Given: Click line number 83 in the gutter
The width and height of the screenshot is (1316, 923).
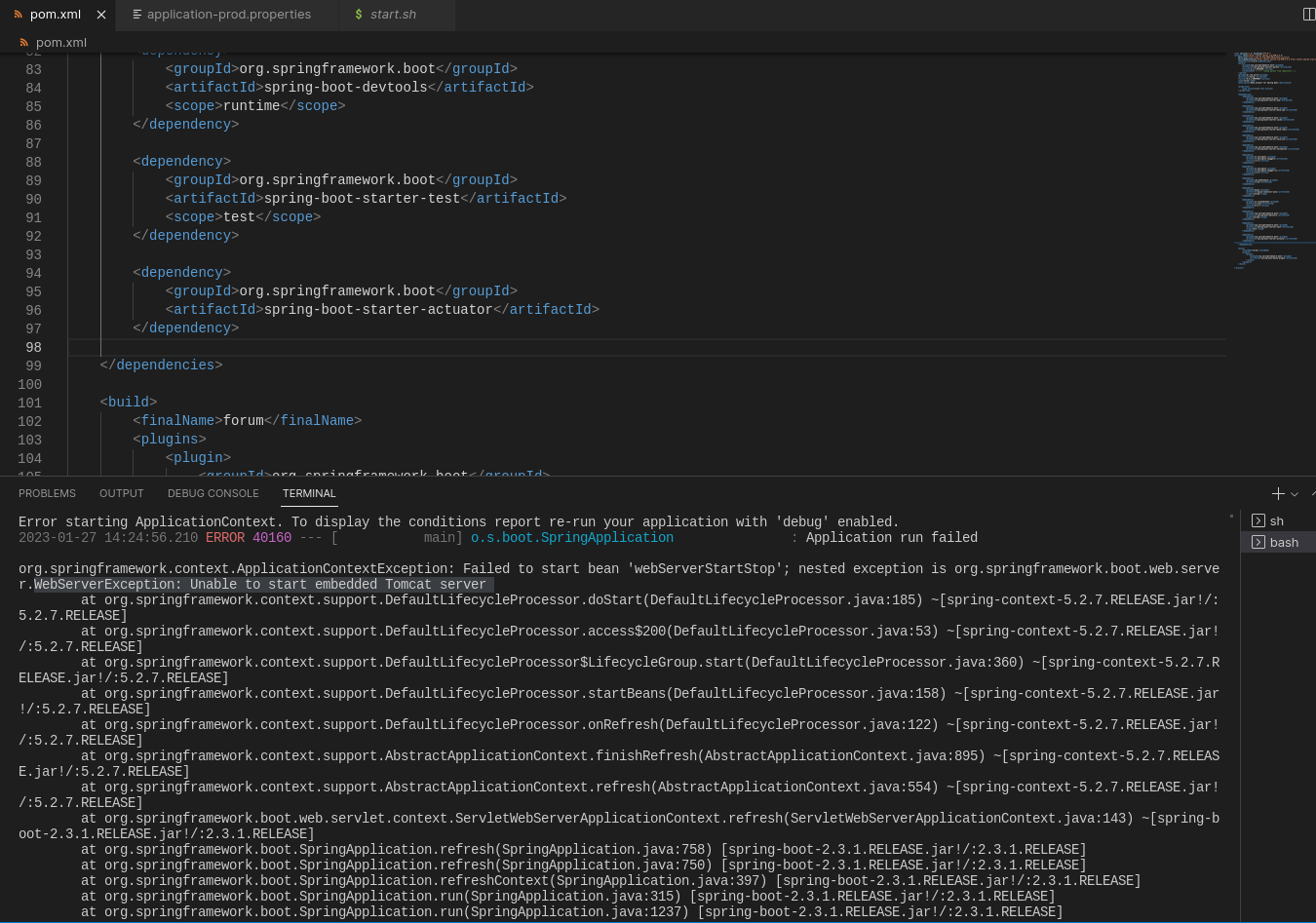Looking at the screenshot, I should [34, 69].
